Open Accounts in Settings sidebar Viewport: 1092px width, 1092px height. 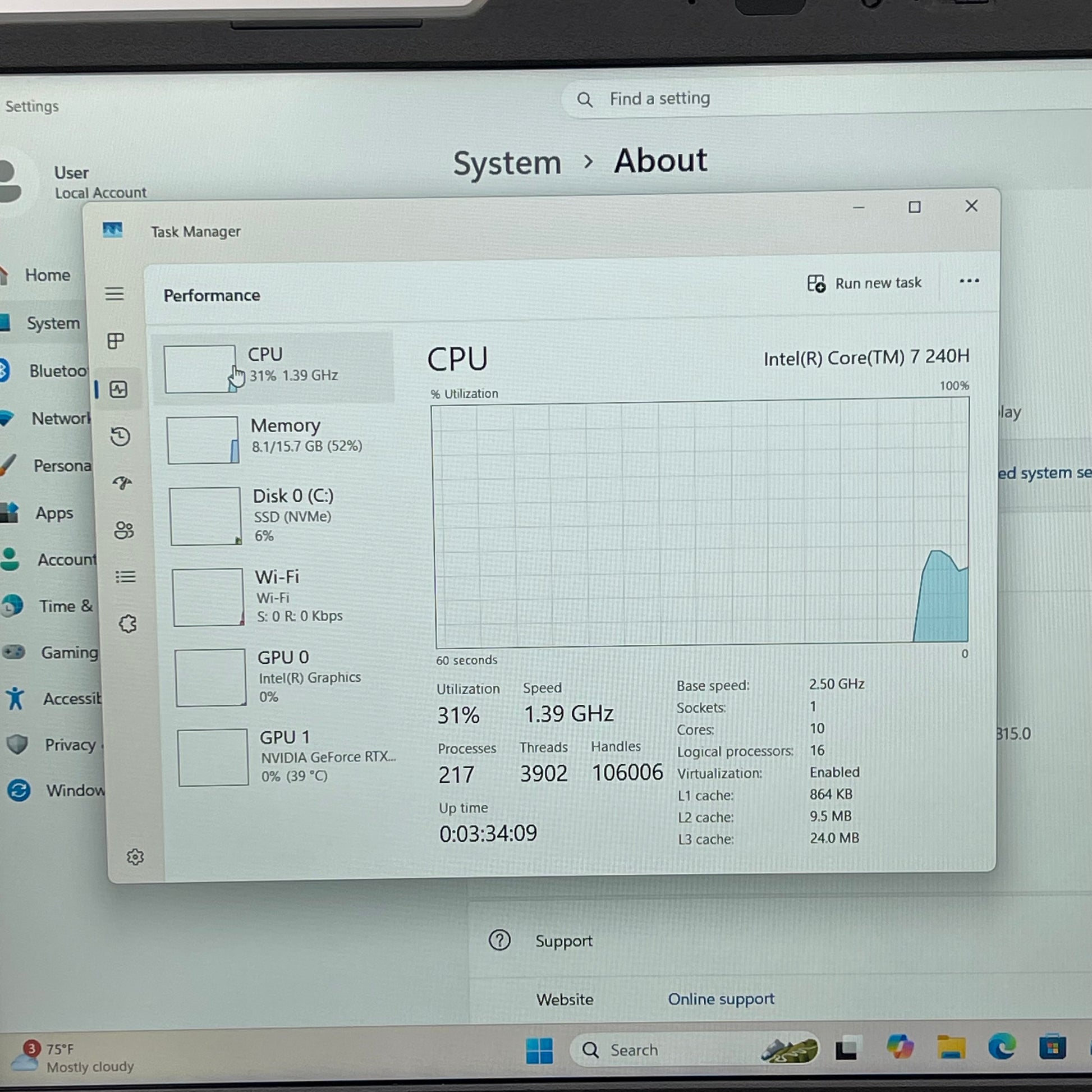[x=50, y=559]
